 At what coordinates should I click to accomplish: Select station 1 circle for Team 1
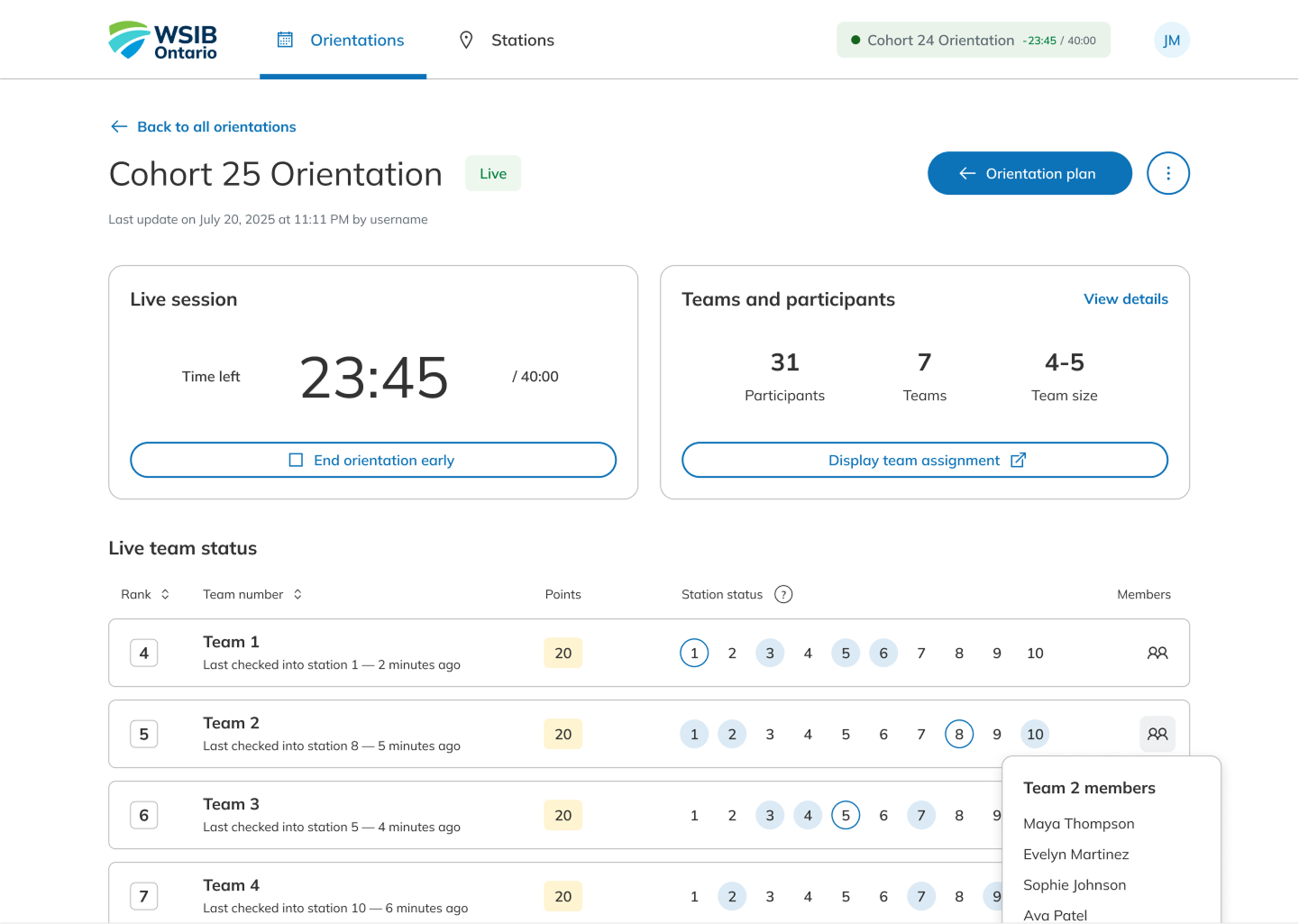(x=693, y=653)
